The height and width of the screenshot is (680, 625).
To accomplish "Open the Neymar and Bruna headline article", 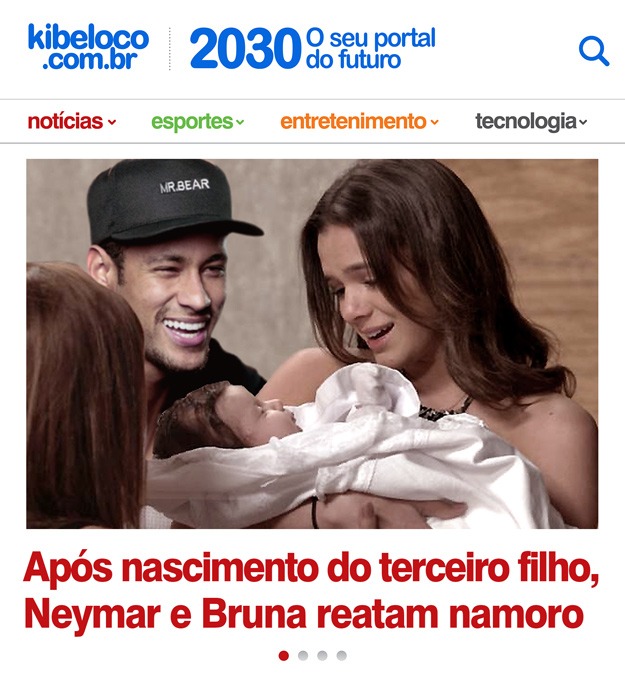I will pyautogui.click(x=311, y=591).
